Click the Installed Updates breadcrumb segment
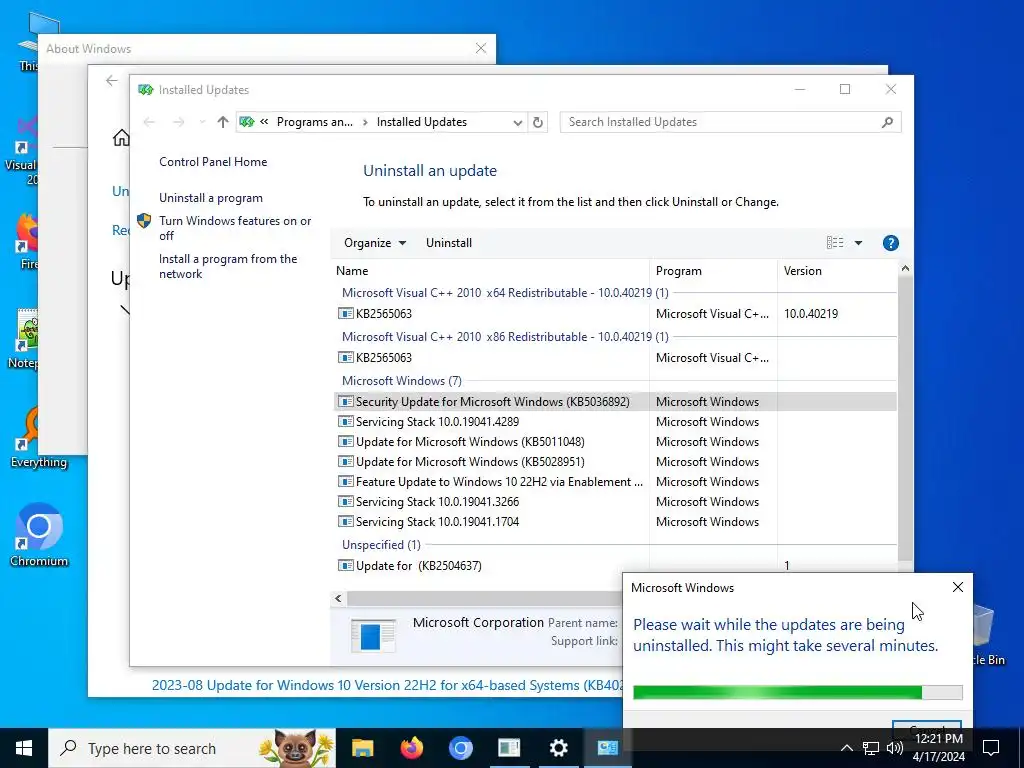 [422, 122]
